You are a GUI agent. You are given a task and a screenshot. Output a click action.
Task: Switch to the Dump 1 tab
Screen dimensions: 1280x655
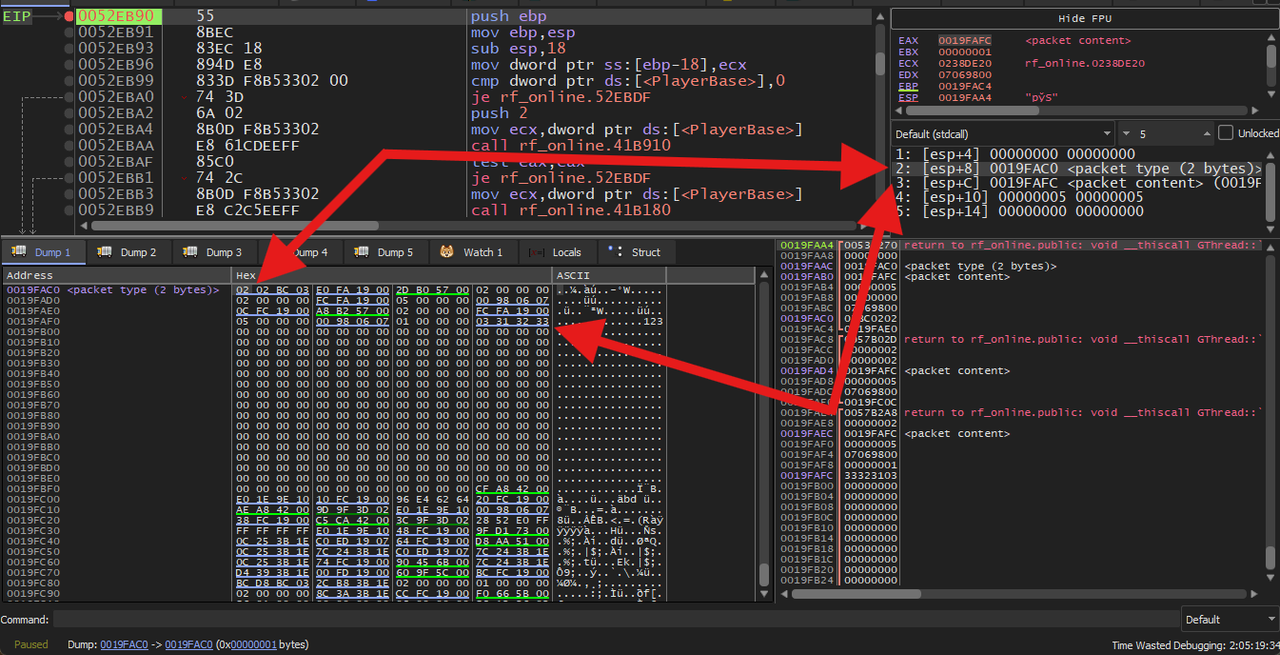tap(44, 252)
